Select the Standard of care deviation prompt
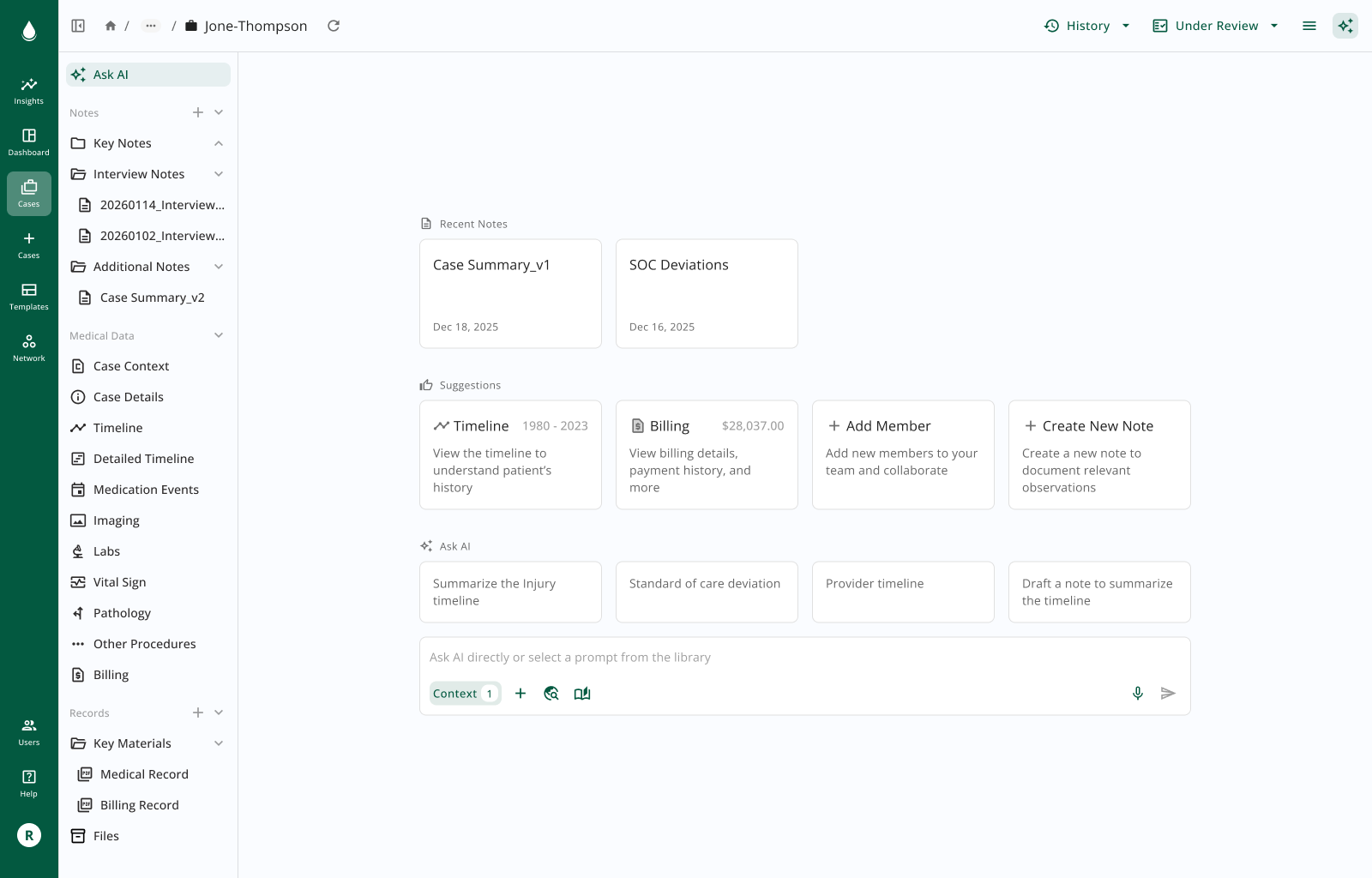The image size is (1372, 878). [x=706, y=592]
